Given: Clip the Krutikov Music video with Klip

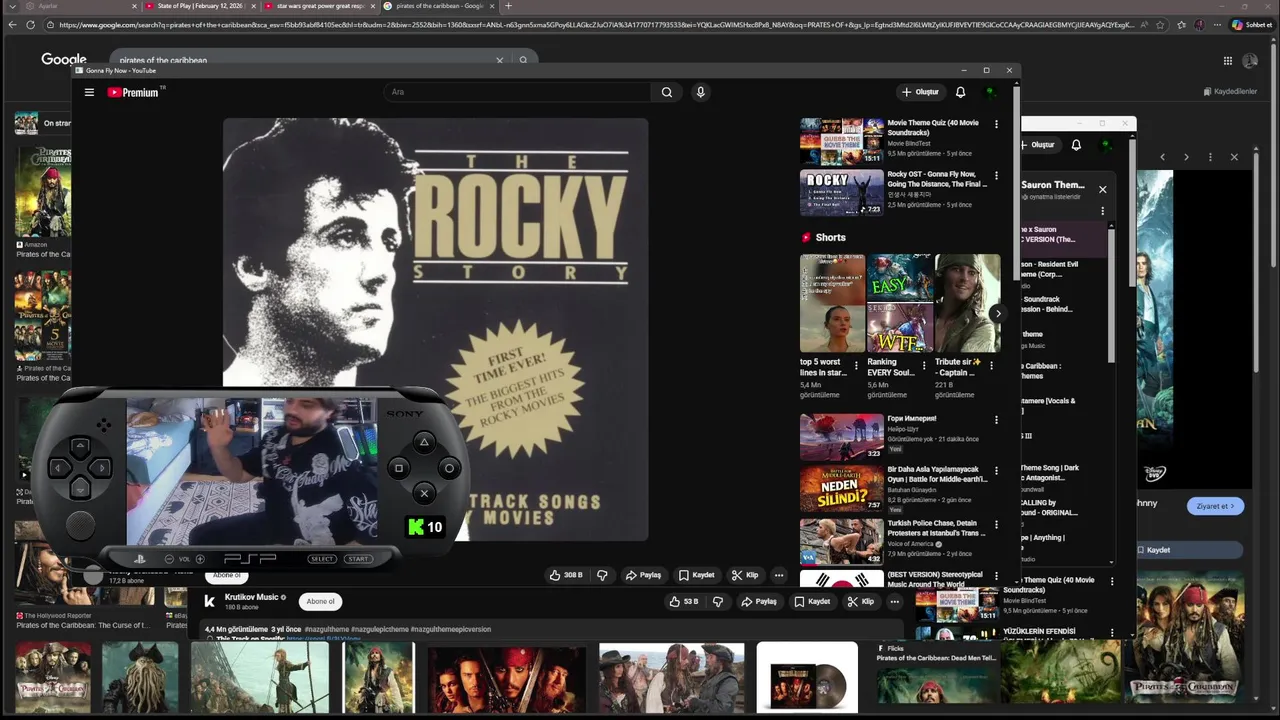Looking at the screenshot, I should (860, 601).
